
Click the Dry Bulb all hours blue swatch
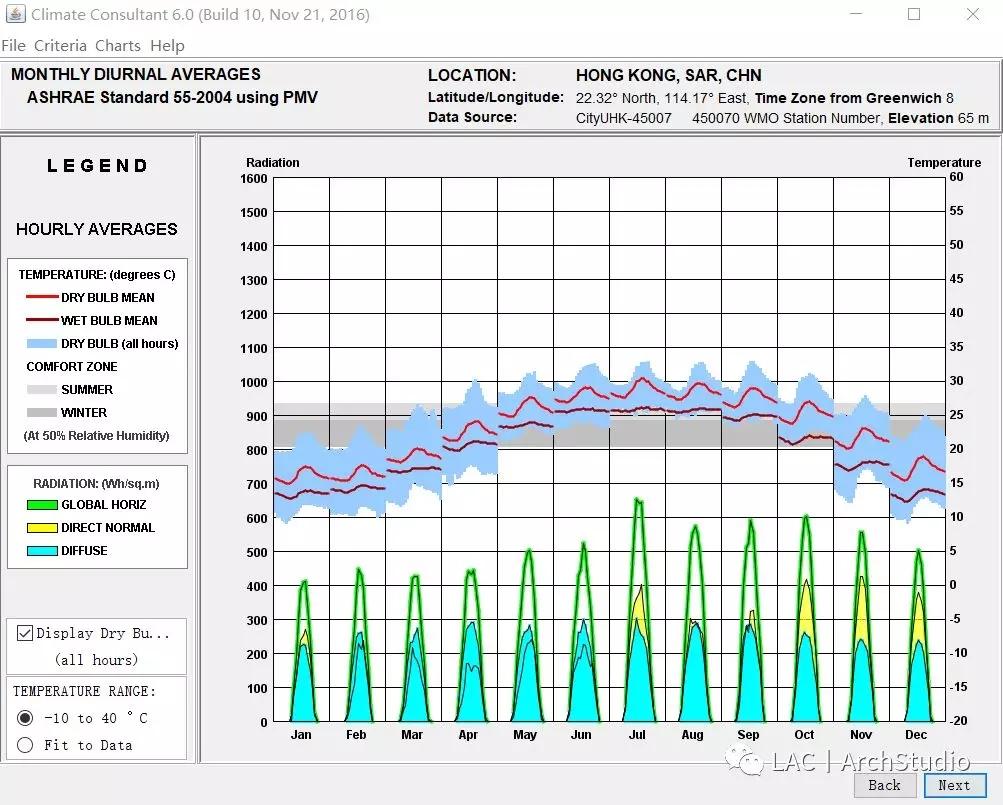42,344
